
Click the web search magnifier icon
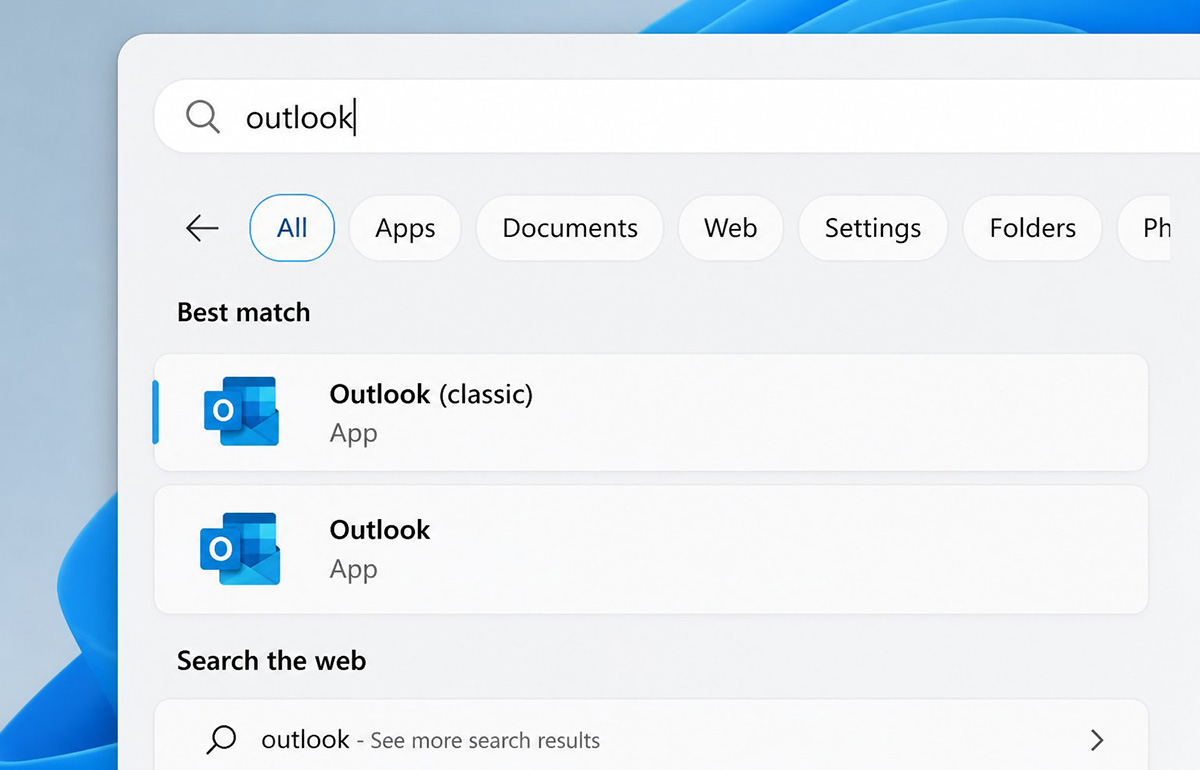coord(221,740)
